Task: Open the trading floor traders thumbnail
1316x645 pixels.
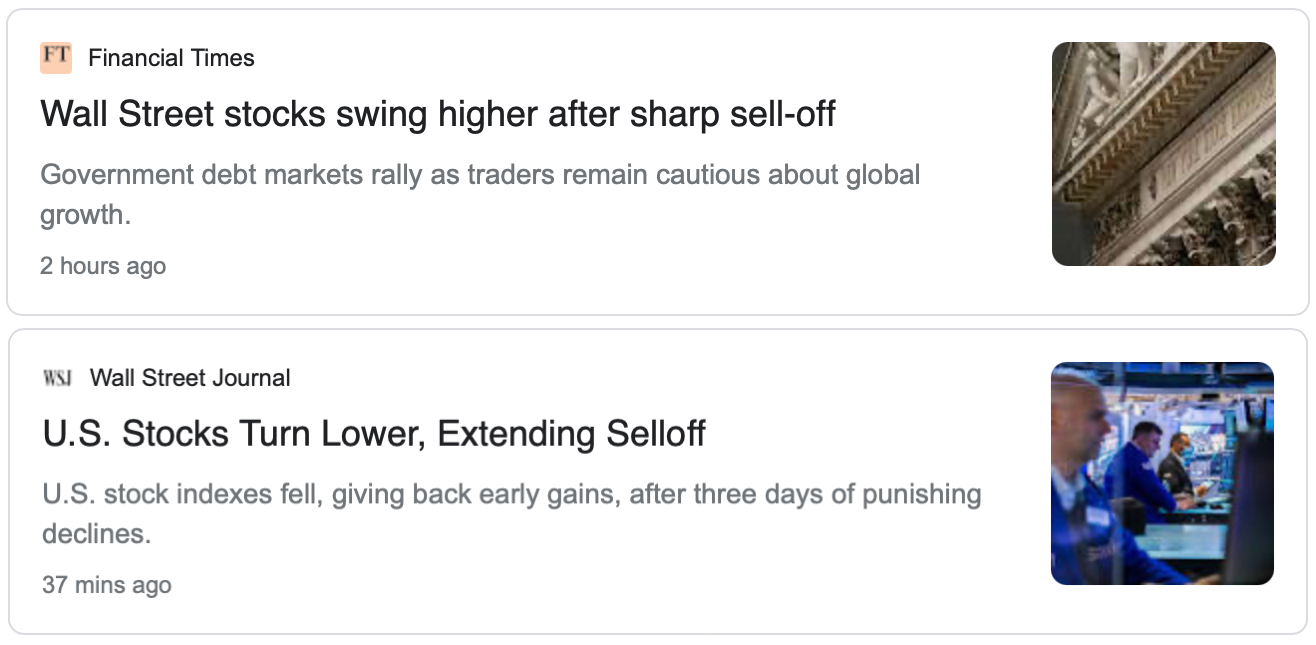Action: point(1162,473)
